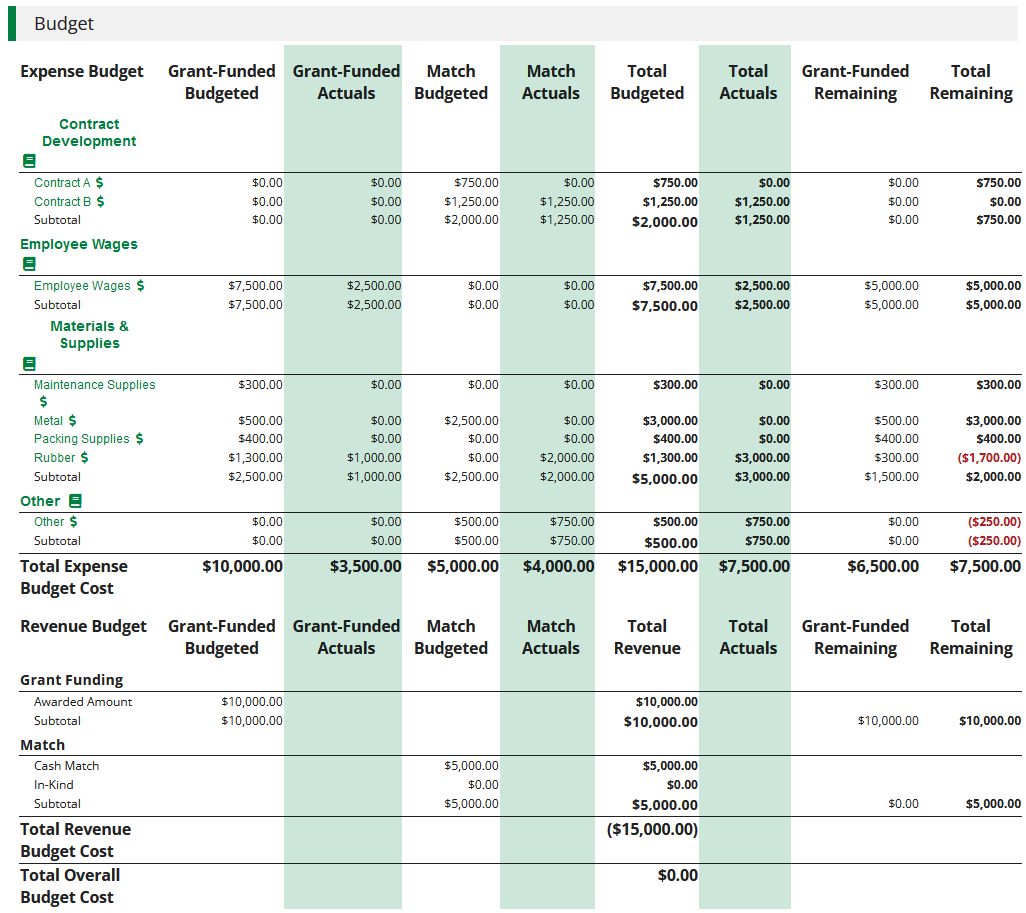Screen dimensions: 1026x913
Task: Click the dollar icon next to Contract A
Action: [x=99, y=183]
